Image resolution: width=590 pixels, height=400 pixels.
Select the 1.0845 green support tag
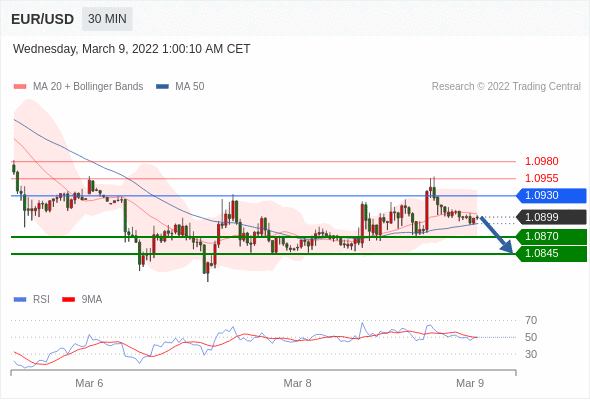point(551,254)
